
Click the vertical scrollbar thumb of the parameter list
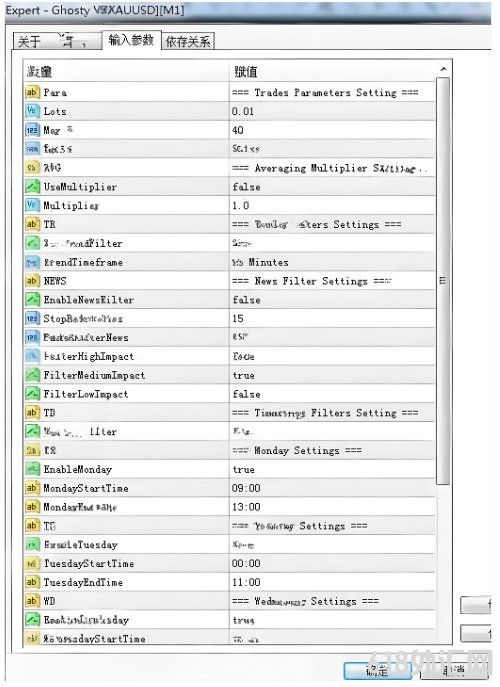[x=443, y=280]
